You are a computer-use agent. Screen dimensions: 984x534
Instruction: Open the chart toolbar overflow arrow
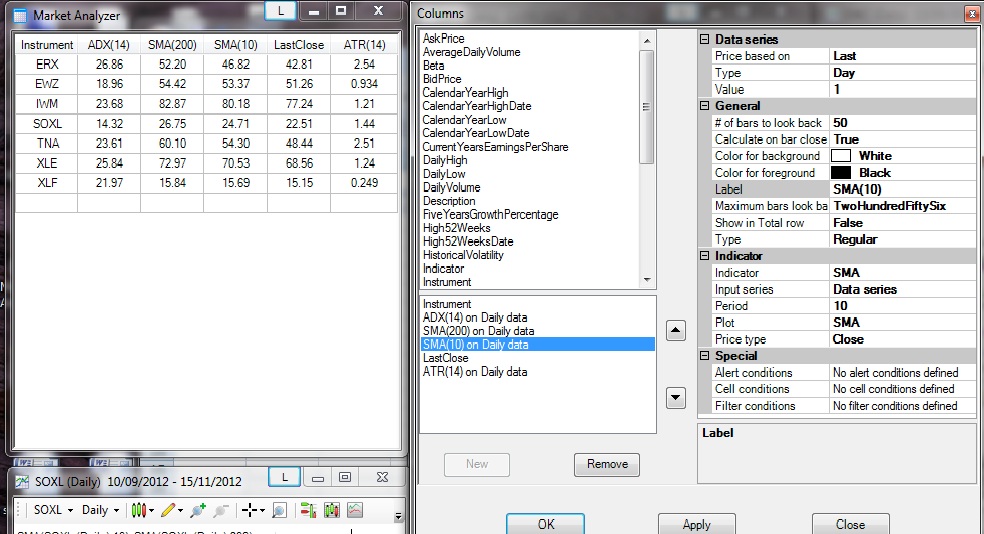point(398,516)
